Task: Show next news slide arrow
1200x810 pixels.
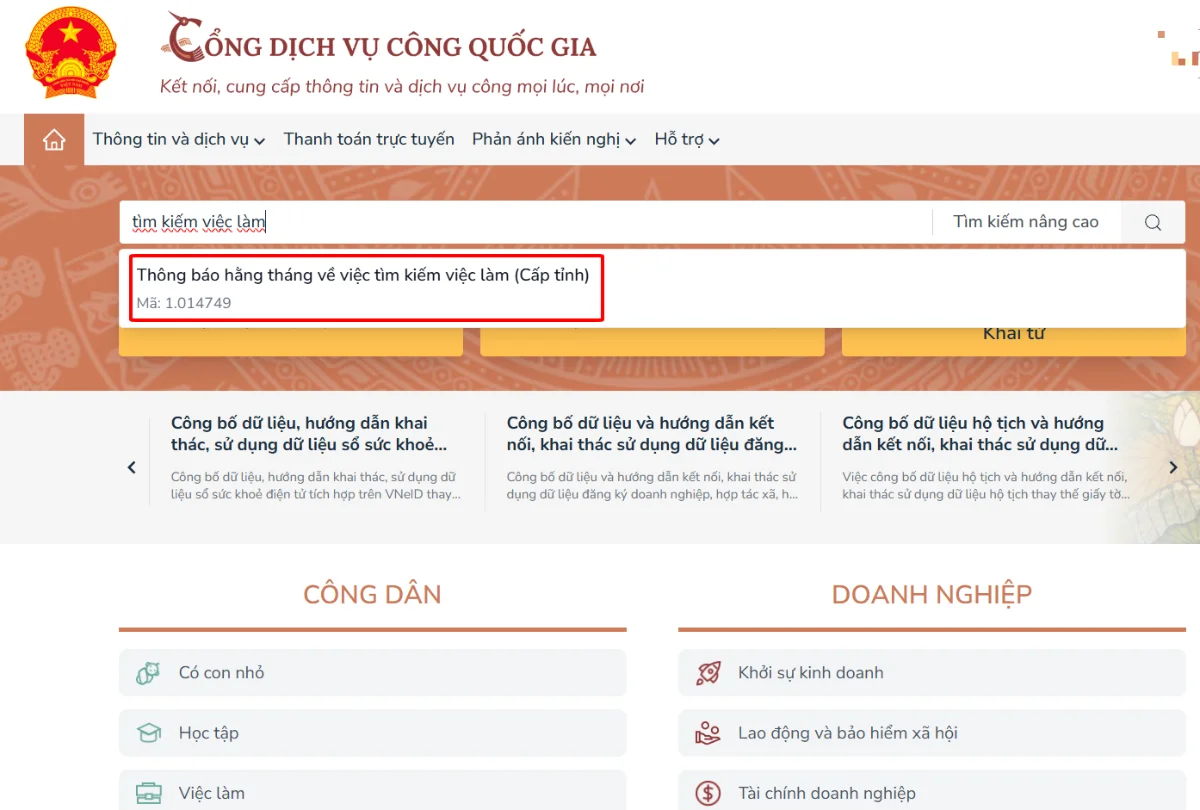Action: (x=1173, y=467)
